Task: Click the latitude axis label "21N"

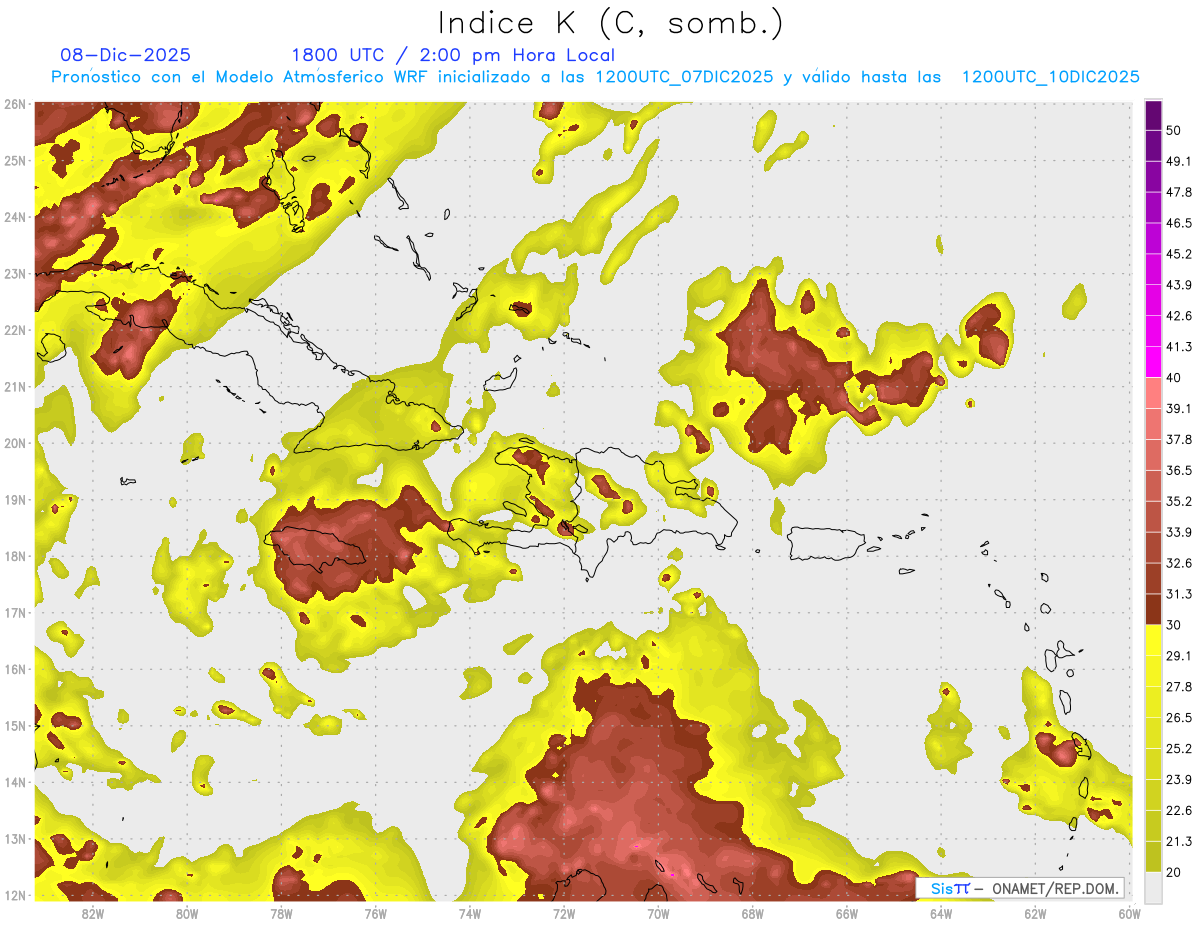Action: coord(15,386)
